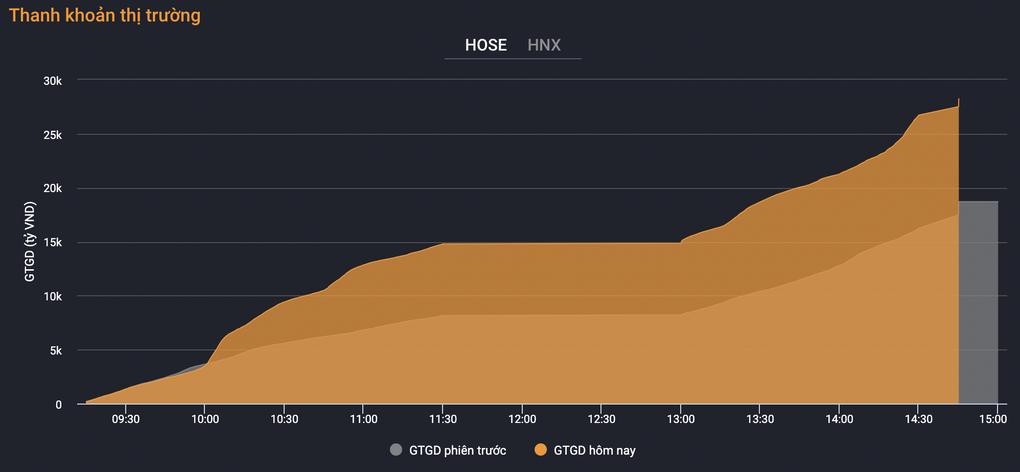Image resolution: width=1020 pixels, height=472 pixels.
Task: Click the orange legend circle icon
Action: click(540, 450)
